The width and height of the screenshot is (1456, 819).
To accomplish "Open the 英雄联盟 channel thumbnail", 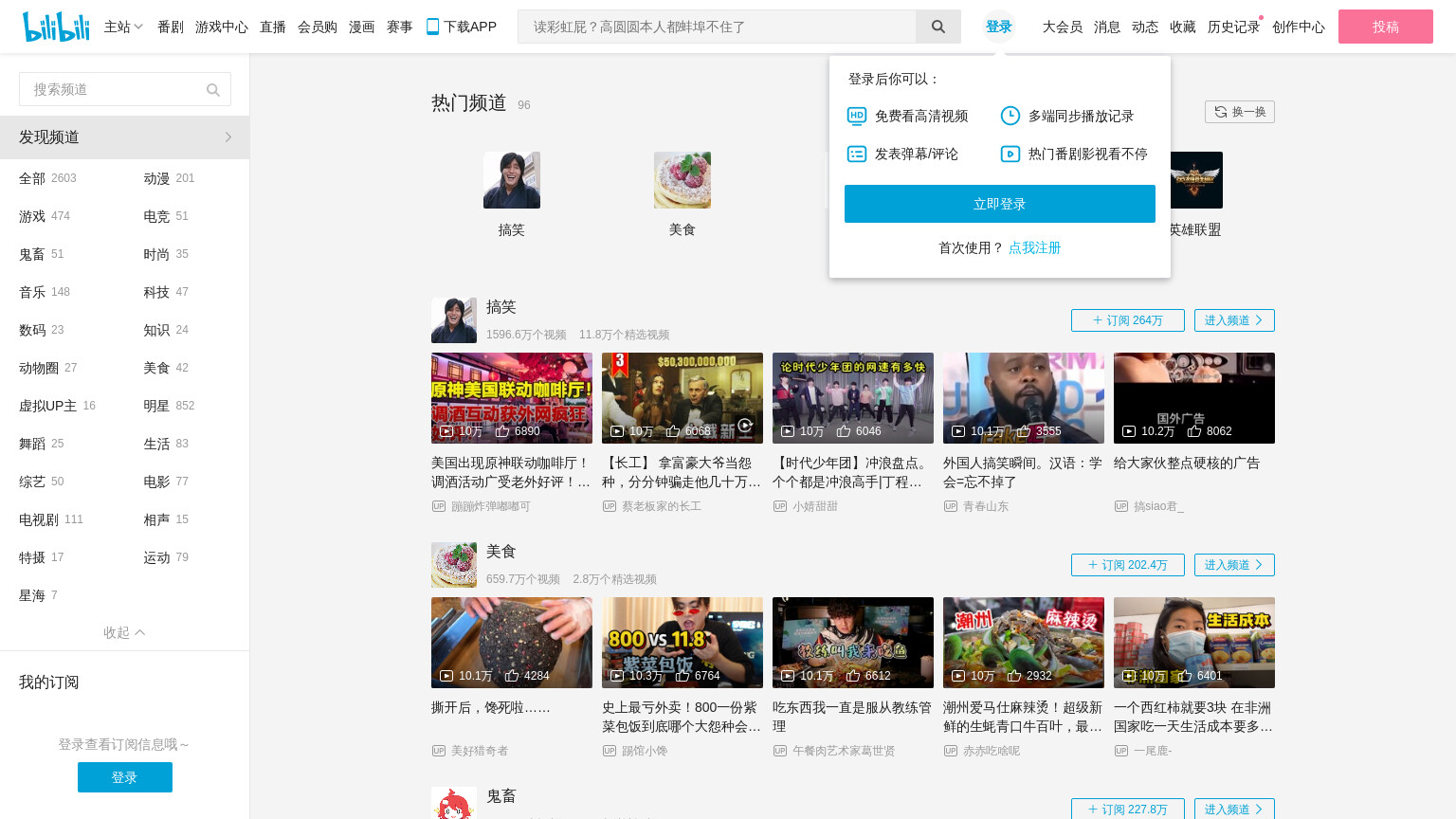I will click(x=1196, y=180).
